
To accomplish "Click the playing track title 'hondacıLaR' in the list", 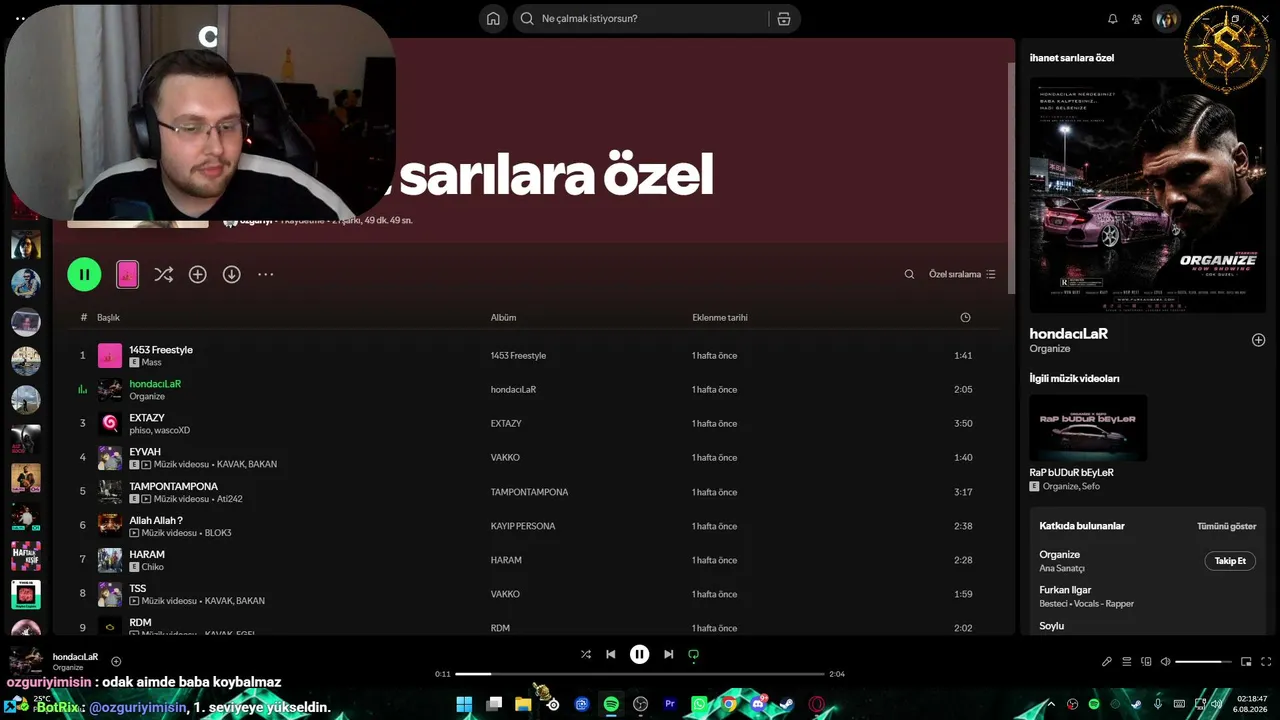I will tap(155, 384).
